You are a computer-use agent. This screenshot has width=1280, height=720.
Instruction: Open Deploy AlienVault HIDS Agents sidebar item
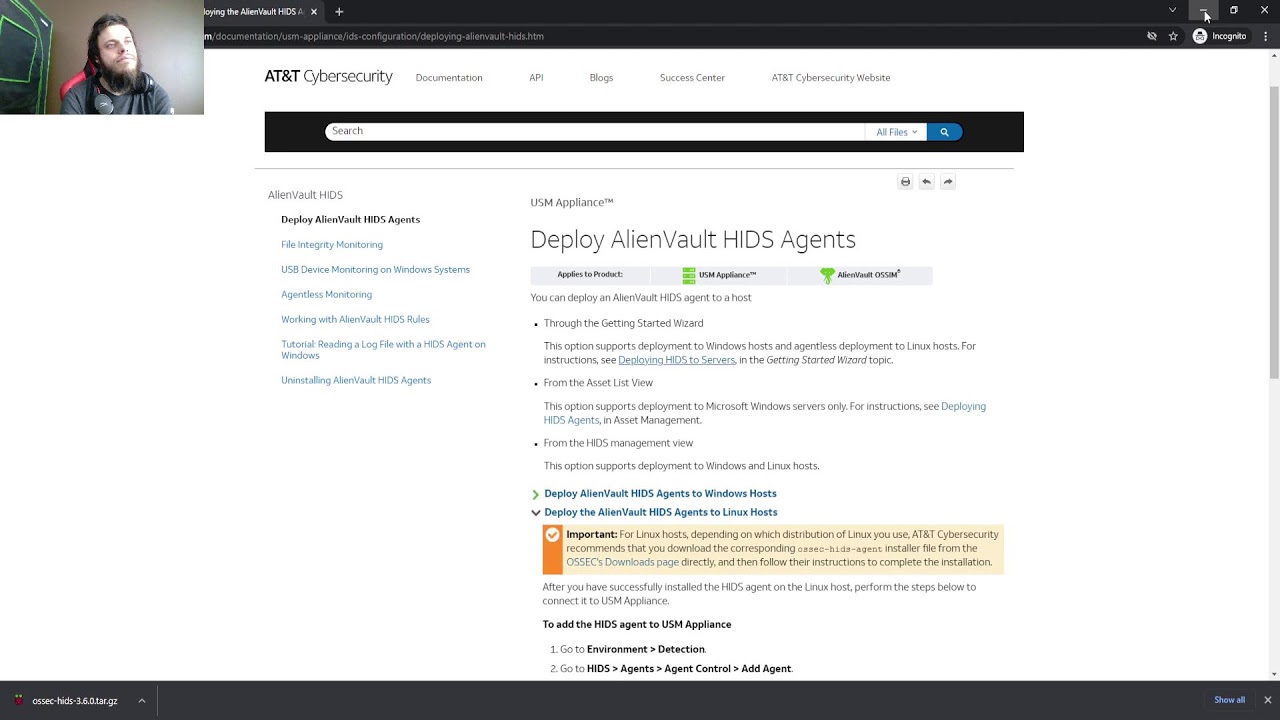tap(350, 219)
